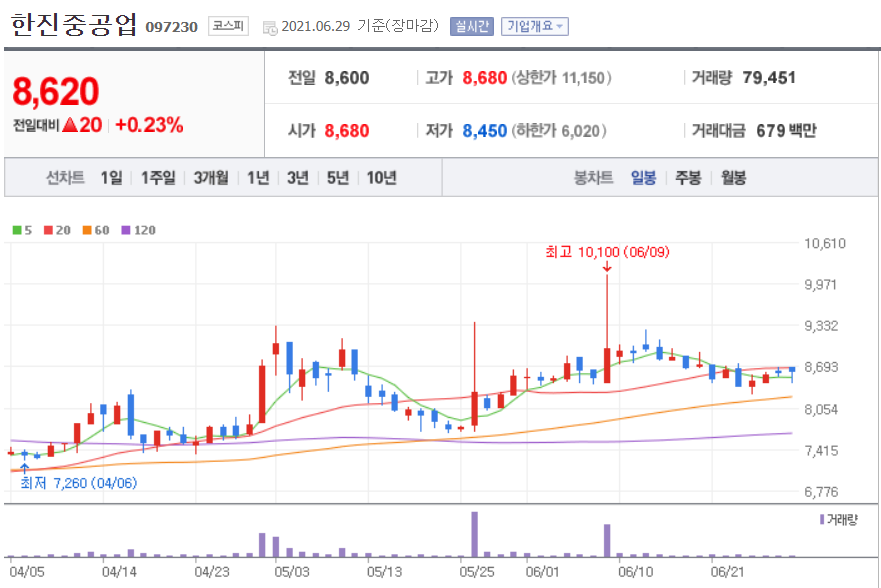881x588 pixels.
Task: Select the 3년 line chart tab
Action: 298,178
